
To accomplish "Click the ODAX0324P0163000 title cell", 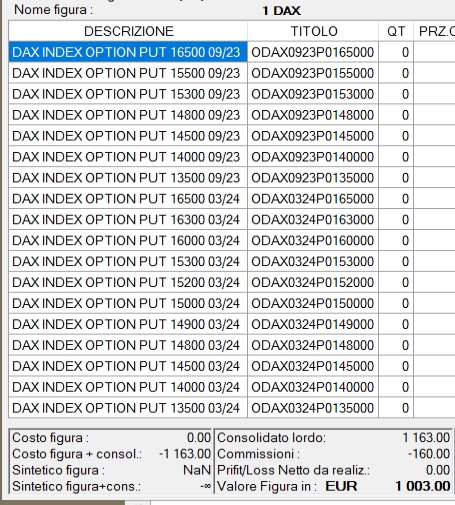I will [313, 220].
